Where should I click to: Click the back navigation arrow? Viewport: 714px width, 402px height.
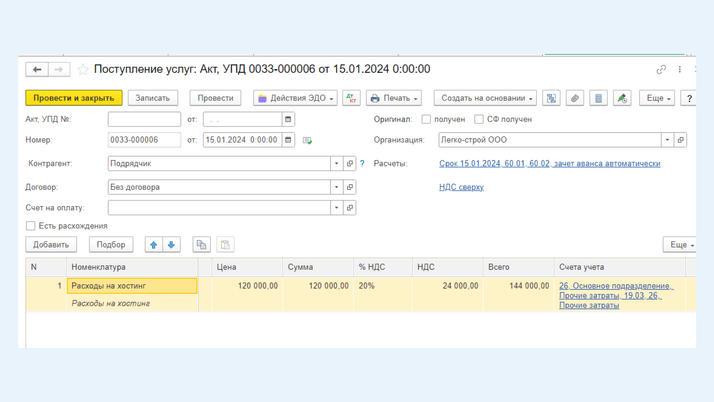(x=37, y=70)
